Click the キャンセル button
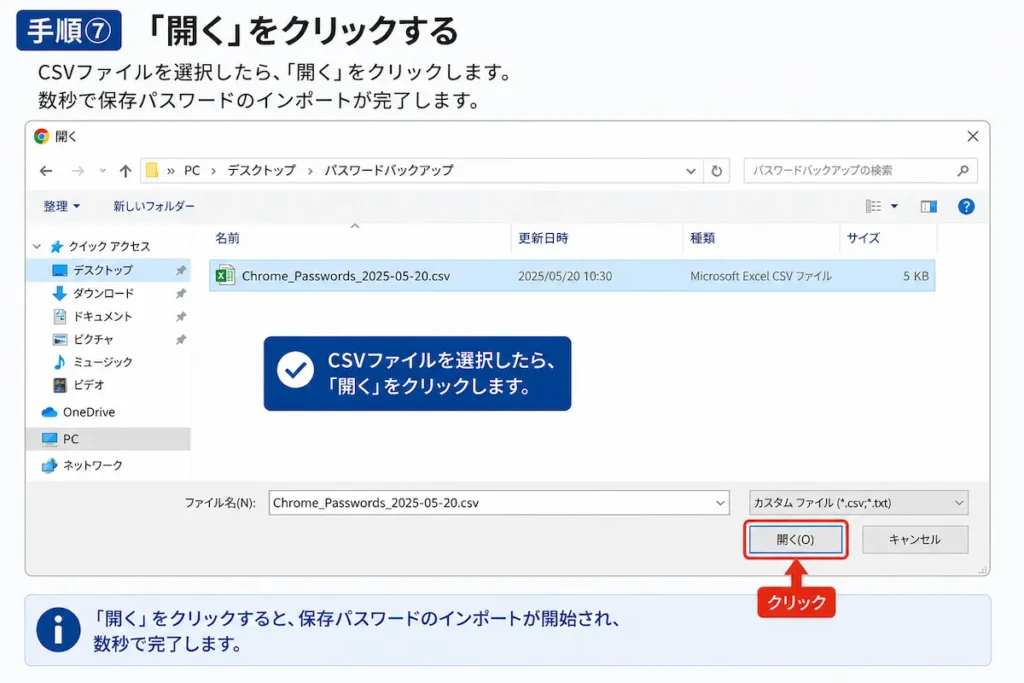Viewport: 1024px width, 683px height. click(915, 539)
